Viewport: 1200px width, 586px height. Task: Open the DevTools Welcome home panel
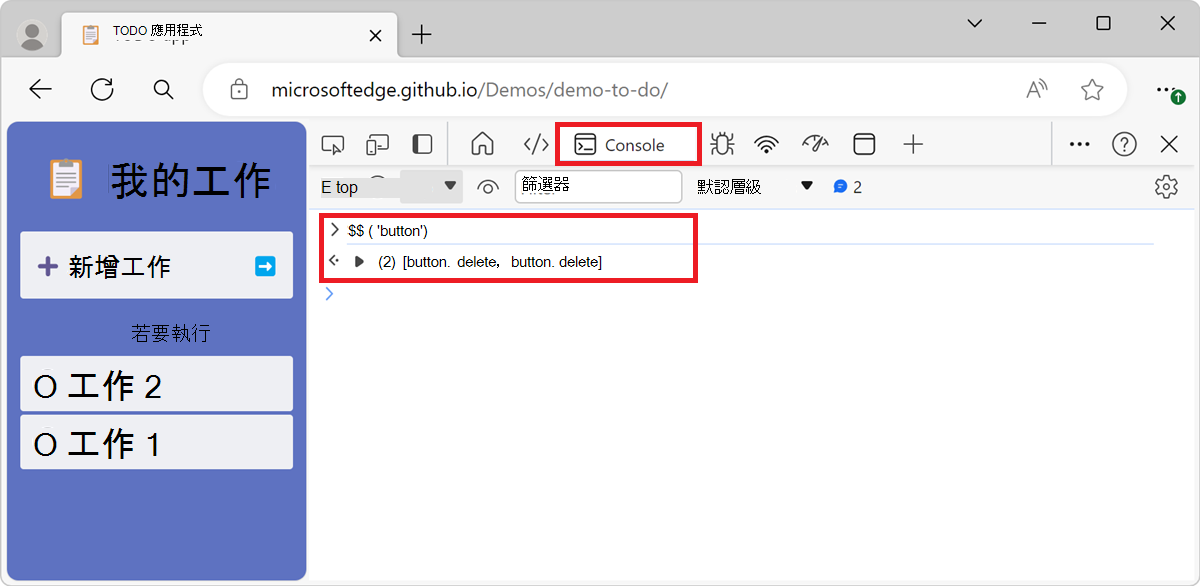tap(482, 144)
